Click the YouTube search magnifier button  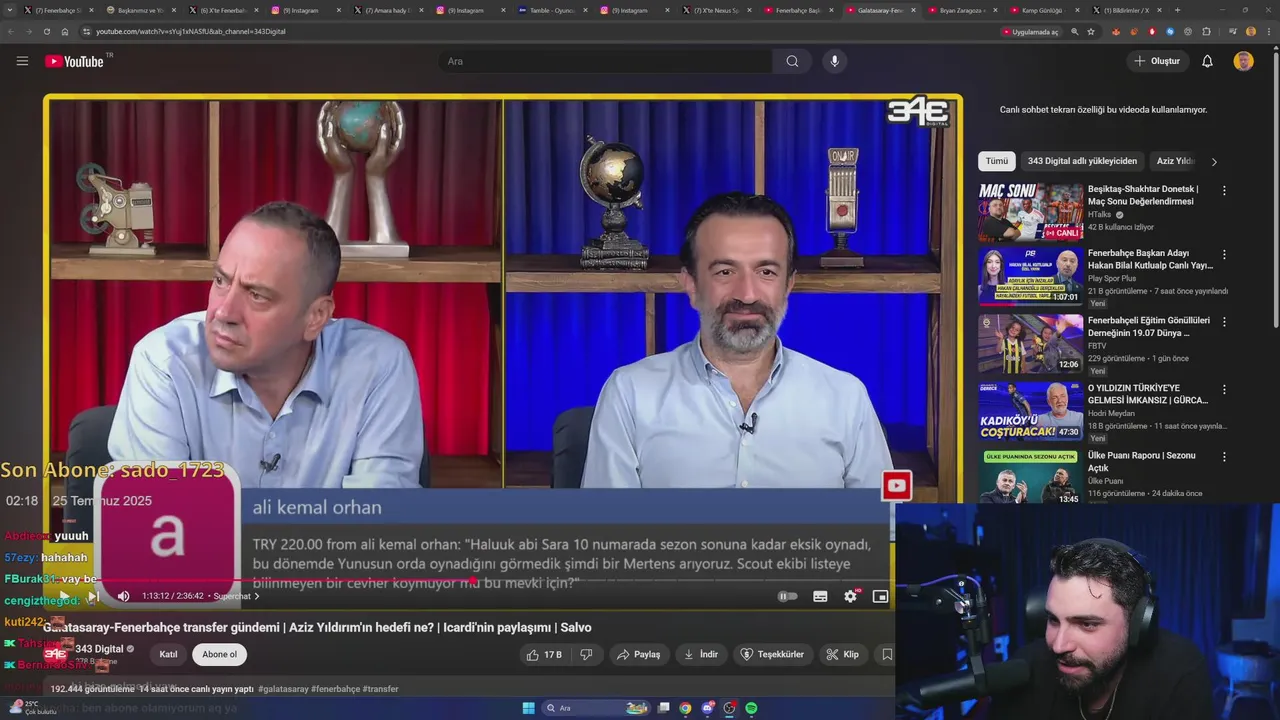792,61
